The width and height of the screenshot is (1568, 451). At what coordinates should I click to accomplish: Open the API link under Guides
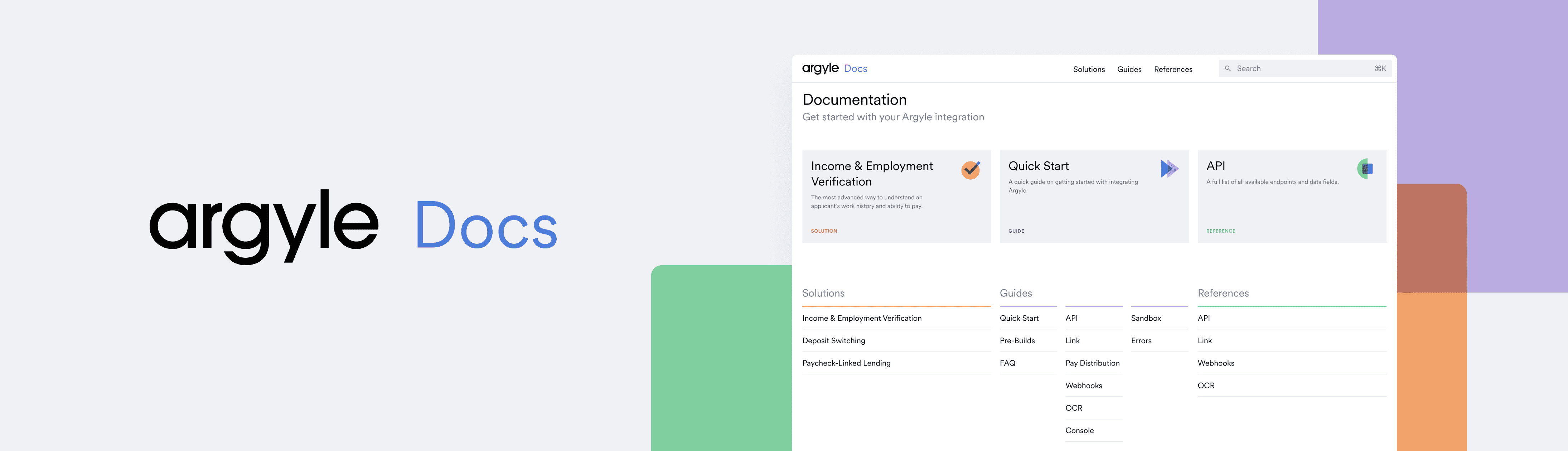point(1071,318)
